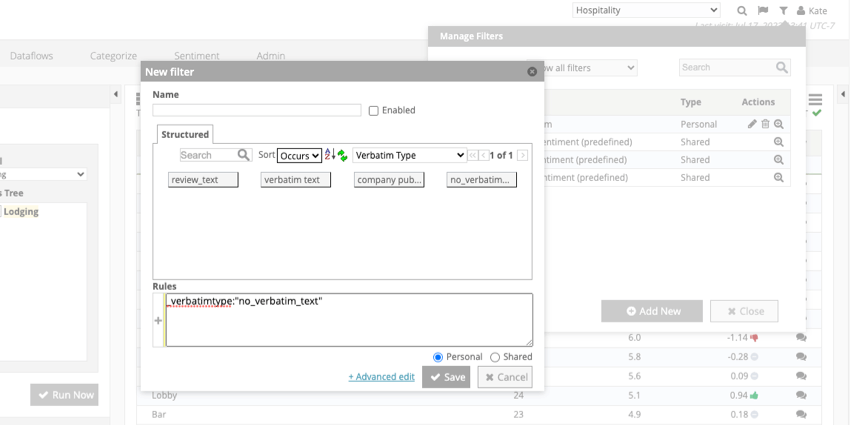This screenshot has width=850, height=425.
Task: Click the magnifier in Manage Filters search
Action: click(x=782, y=67)
